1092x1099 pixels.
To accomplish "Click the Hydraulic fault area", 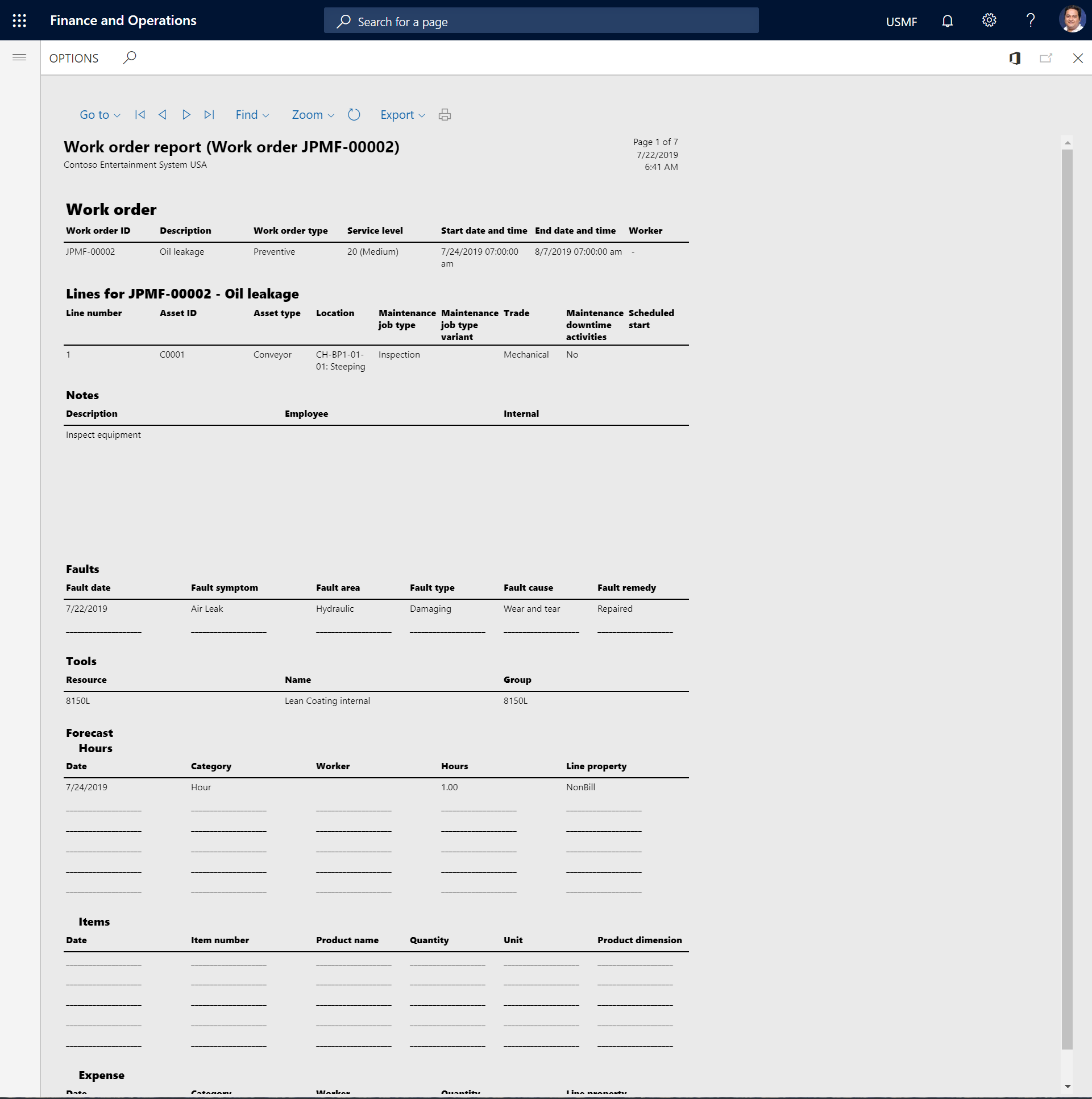I will (x=335, y=609).
